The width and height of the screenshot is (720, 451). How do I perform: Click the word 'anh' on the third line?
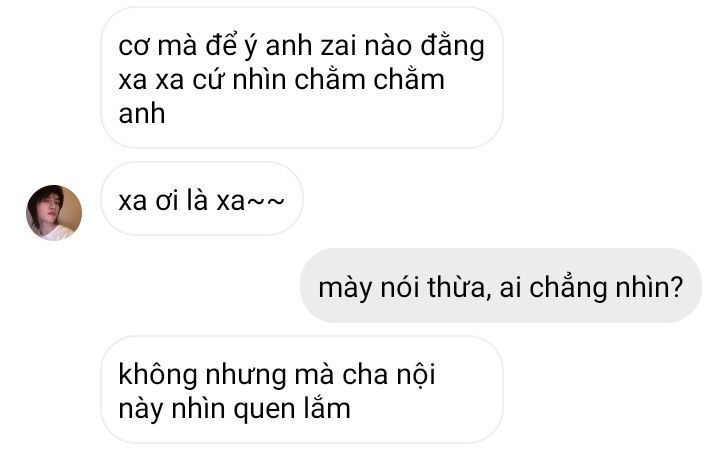coord(142,113)
